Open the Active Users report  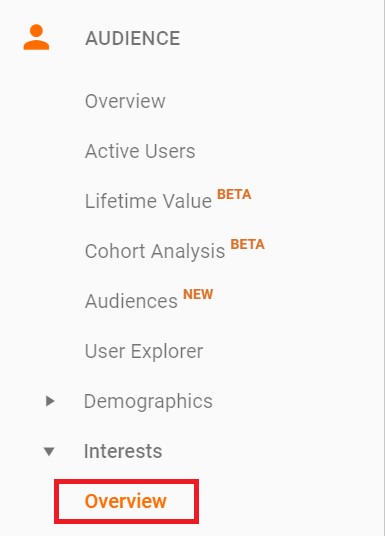pos(140,151)
